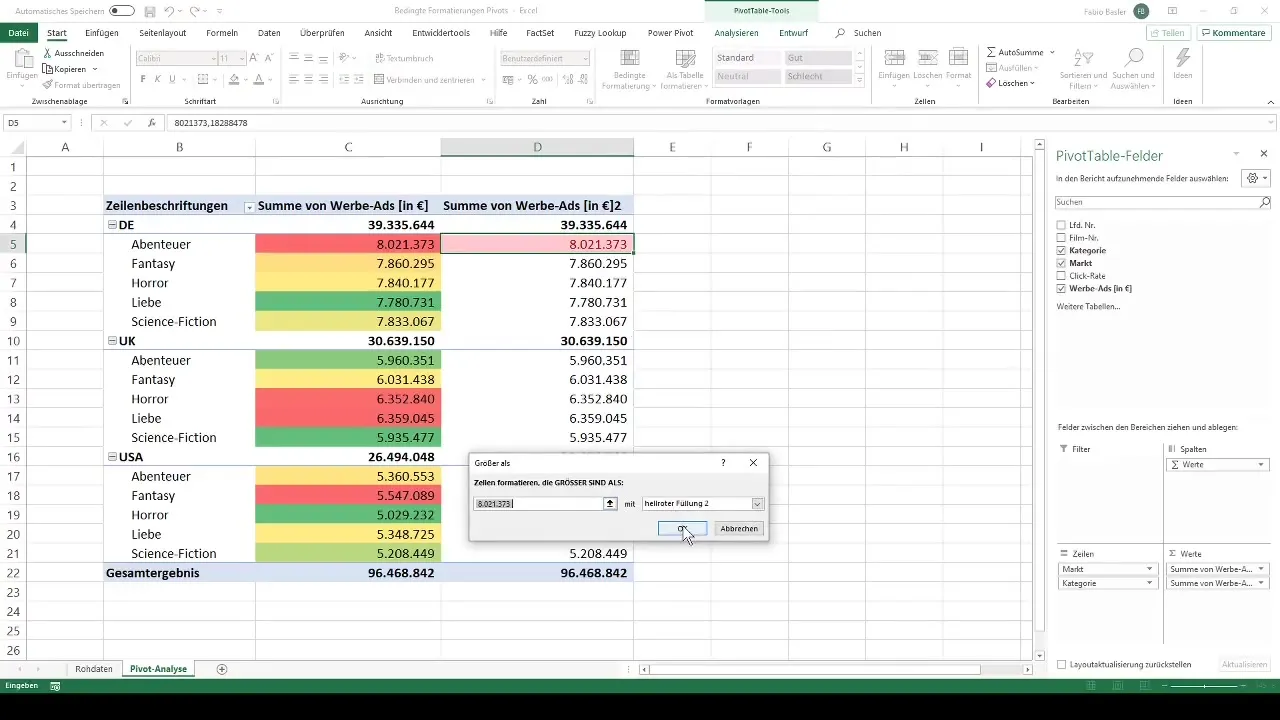Click the Save disk icon
This screenshot has width=1280, height=720.
pyautogui.click(x=149, y=10)
